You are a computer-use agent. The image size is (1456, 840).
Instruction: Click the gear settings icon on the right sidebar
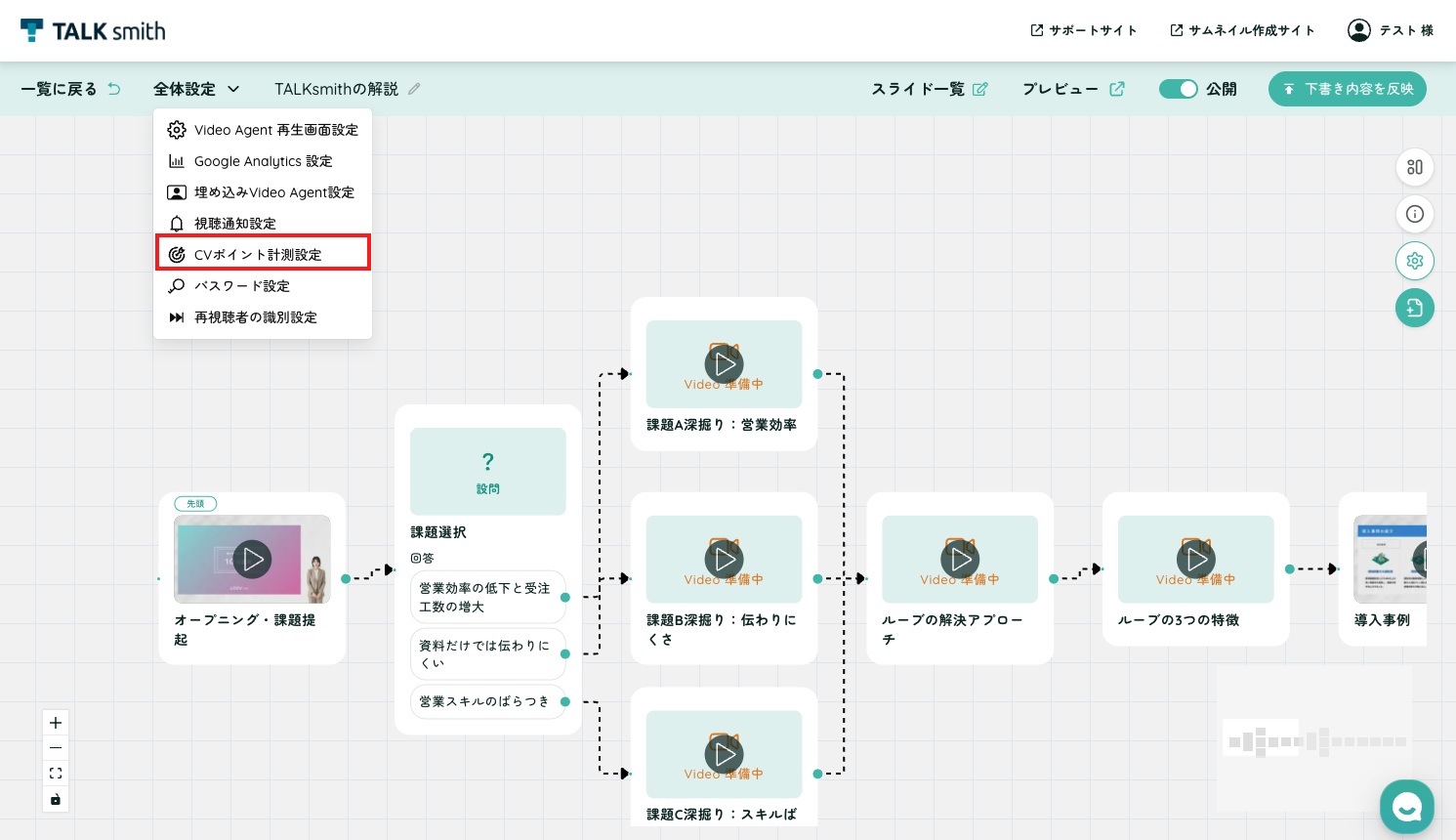click(1415, 261)
